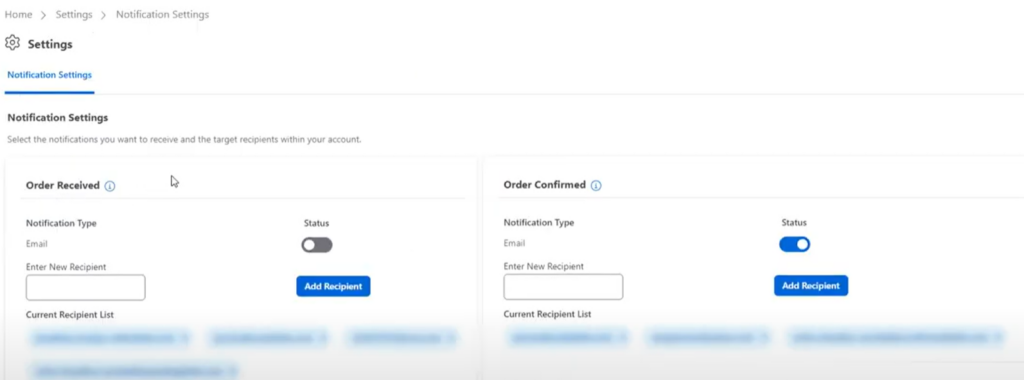Open the Order Confirmed info icon
1024x380 pixels.
click(x=596, y=185)
